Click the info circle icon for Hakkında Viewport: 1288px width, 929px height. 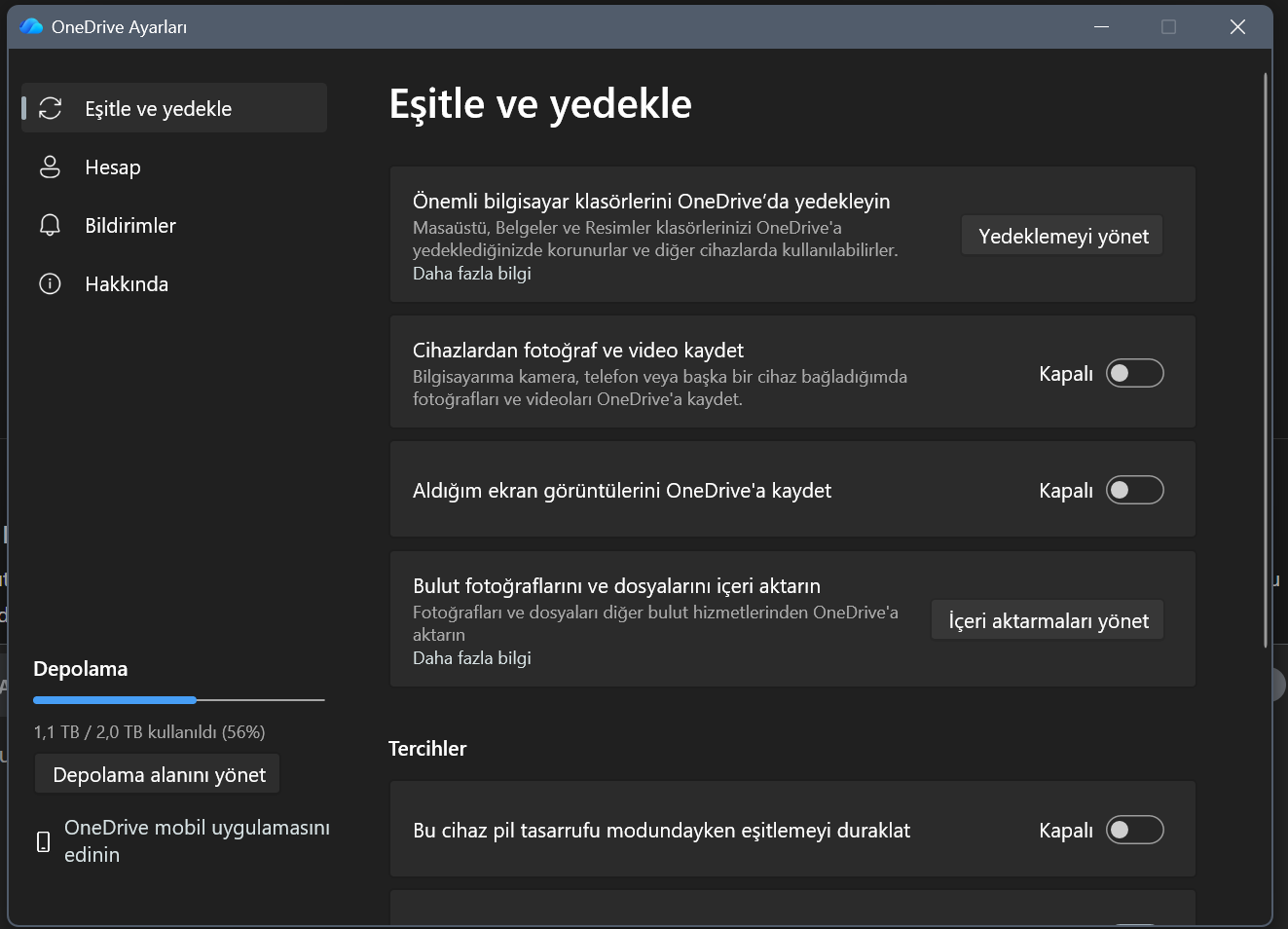pos(50,283)
